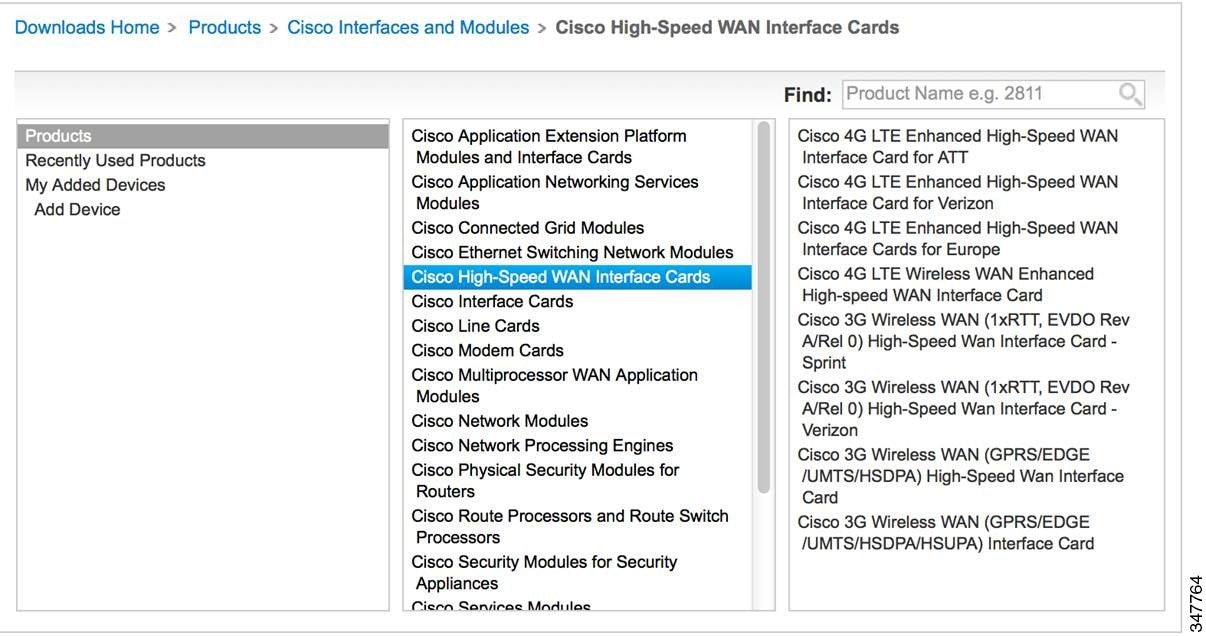Choose Cisco Modem Cards category
Image resolution: width=1206 pixels, height=636 pixels.
point(487,350)
